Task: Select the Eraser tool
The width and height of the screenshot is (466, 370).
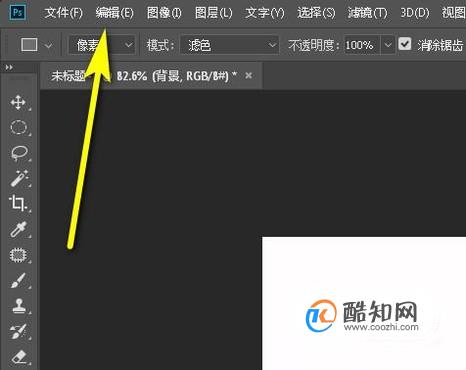Action: (x=19, y=357)
